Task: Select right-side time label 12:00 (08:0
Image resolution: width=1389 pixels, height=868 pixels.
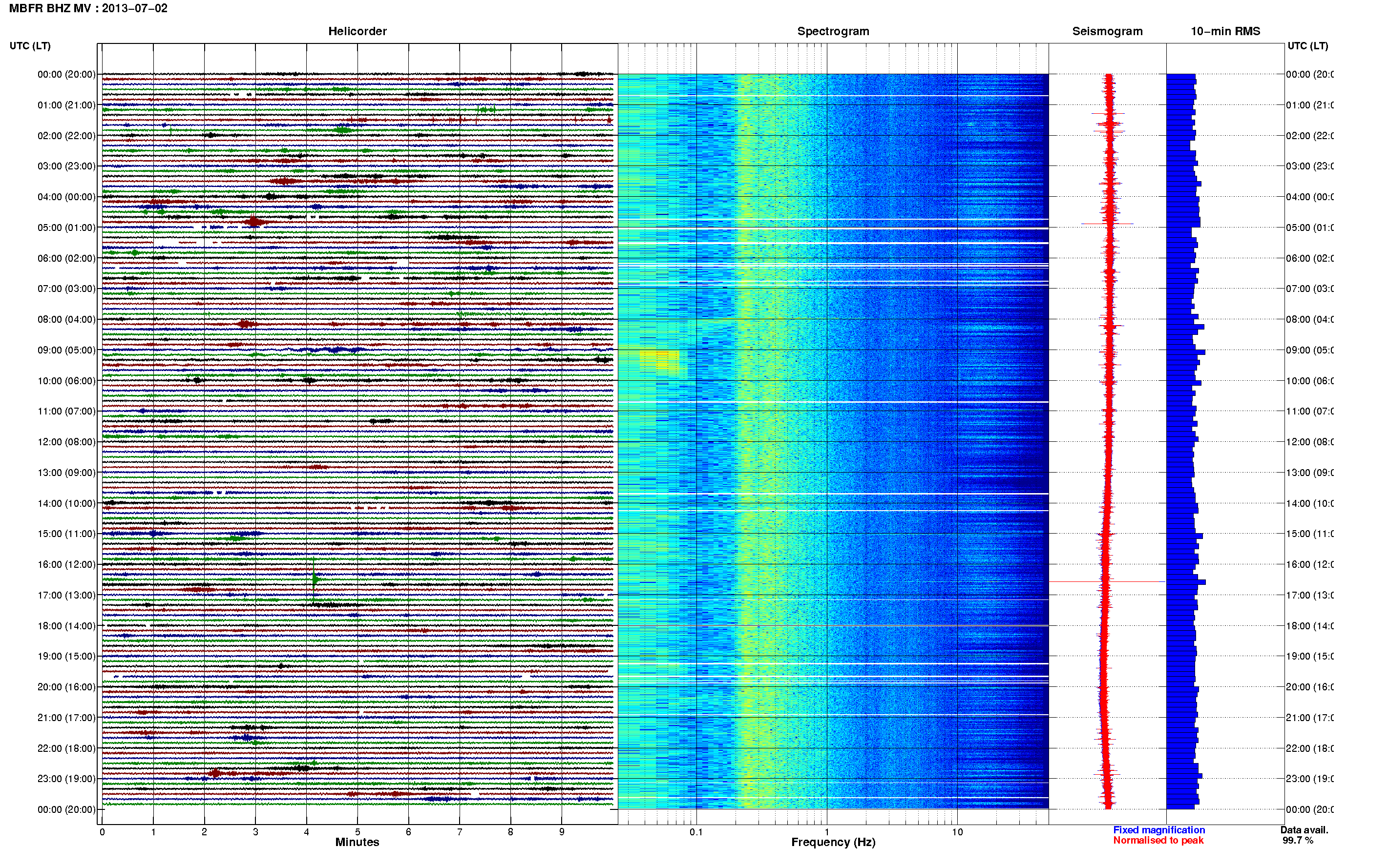Action: point(1309,442)
